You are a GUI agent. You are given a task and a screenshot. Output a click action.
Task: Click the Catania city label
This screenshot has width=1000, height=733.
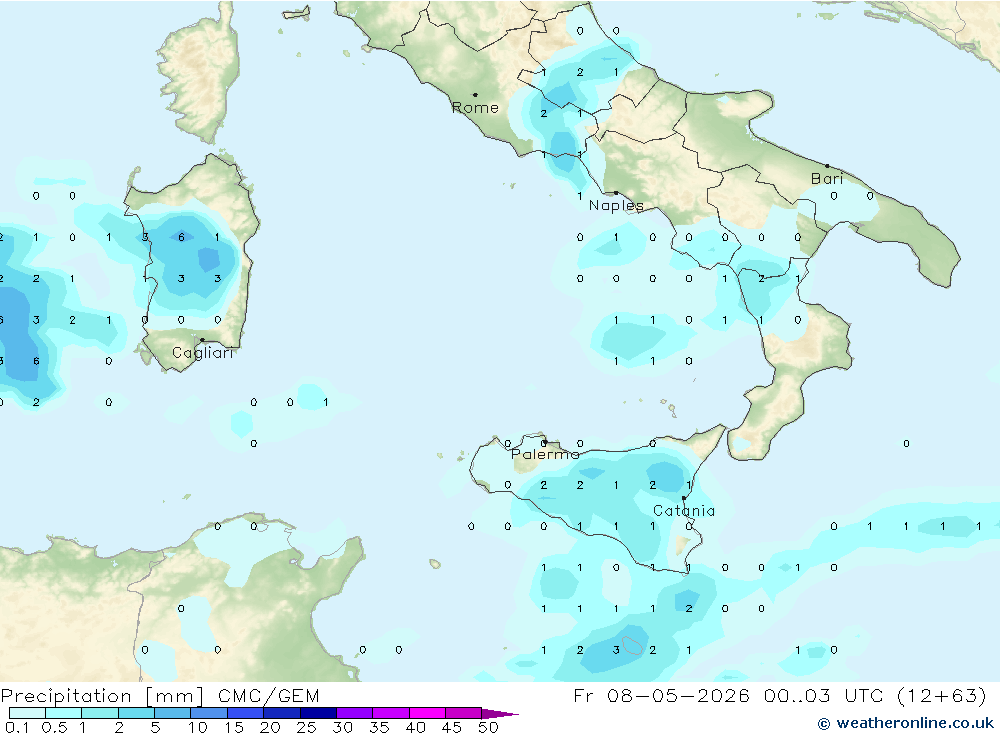point(684,511)
